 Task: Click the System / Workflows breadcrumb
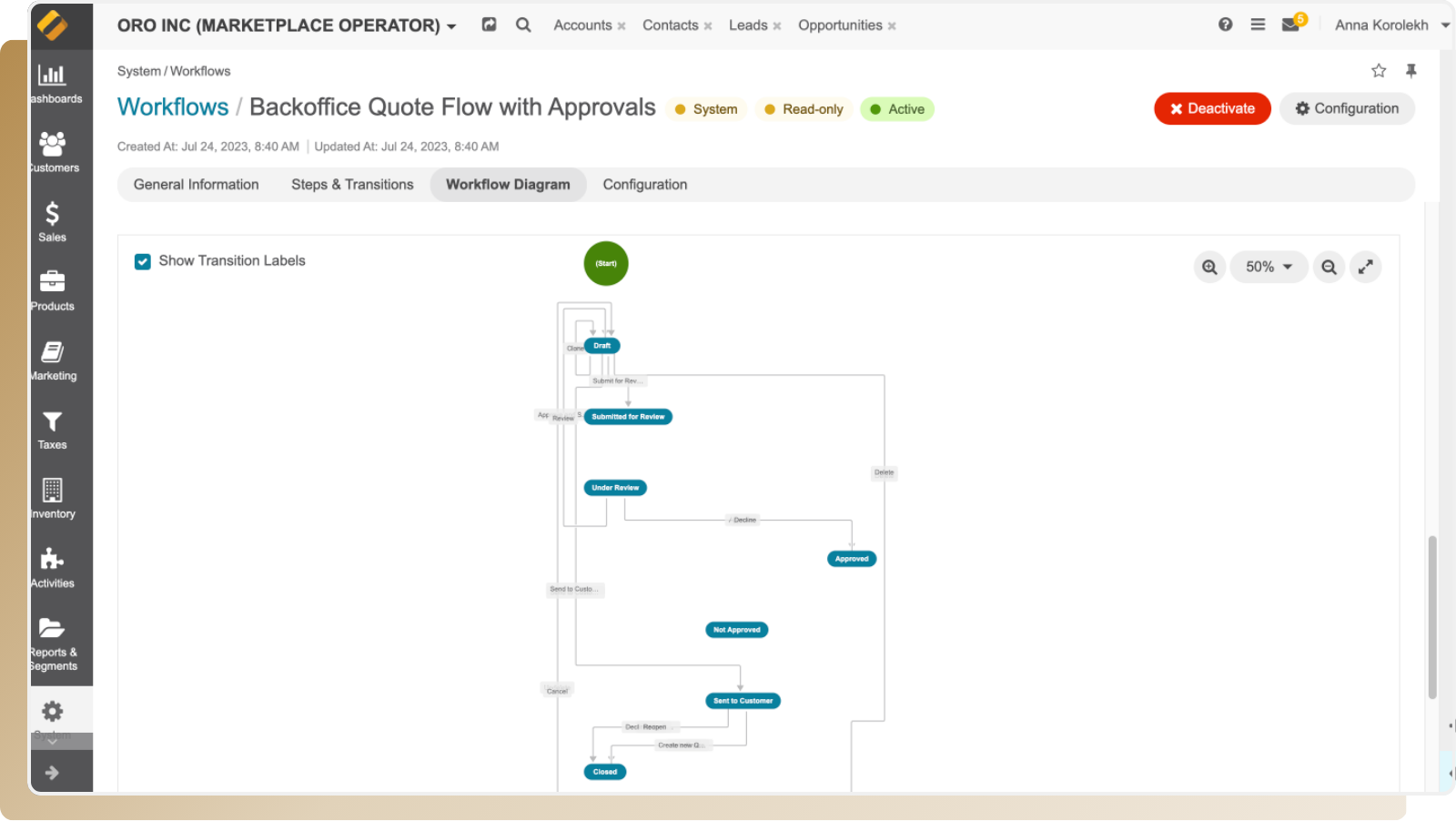pos(174,71)
